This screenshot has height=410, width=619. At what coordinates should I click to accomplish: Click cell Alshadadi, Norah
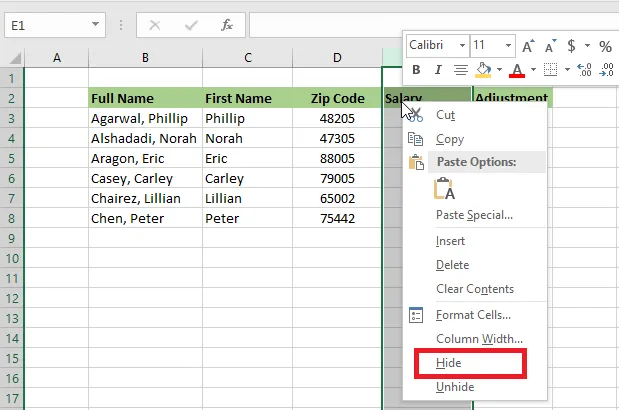click(146, 139)
